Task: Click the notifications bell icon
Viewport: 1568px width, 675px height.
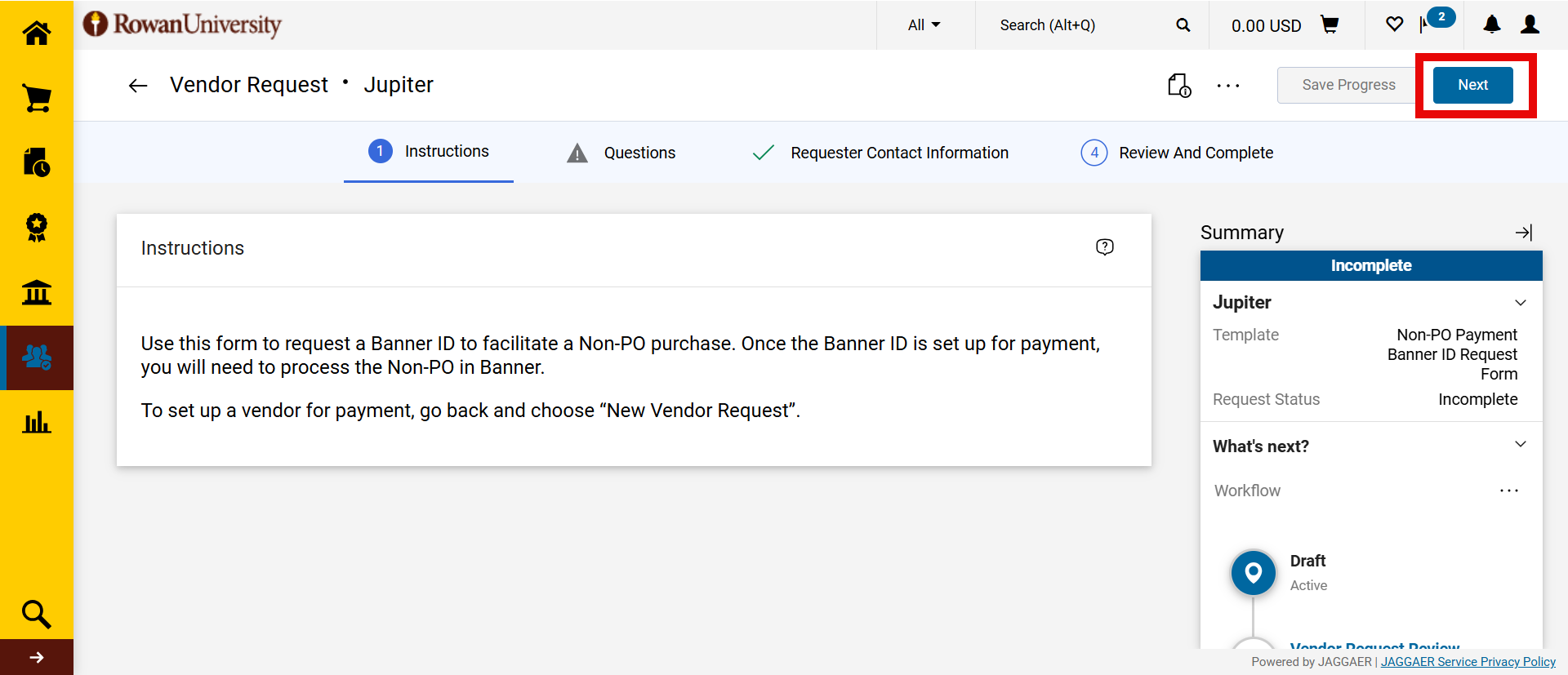Action: 1492,24
